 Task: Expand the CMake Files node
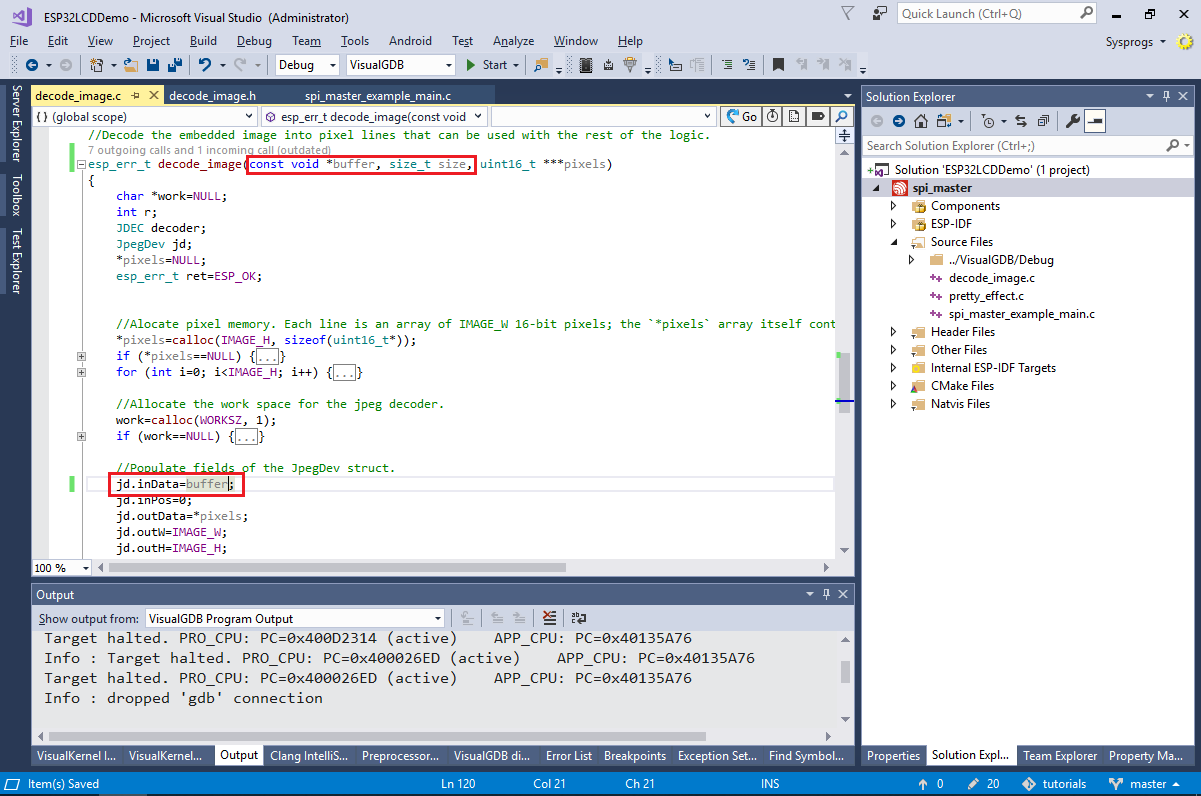pyautogui.click(x=895, y=386)
